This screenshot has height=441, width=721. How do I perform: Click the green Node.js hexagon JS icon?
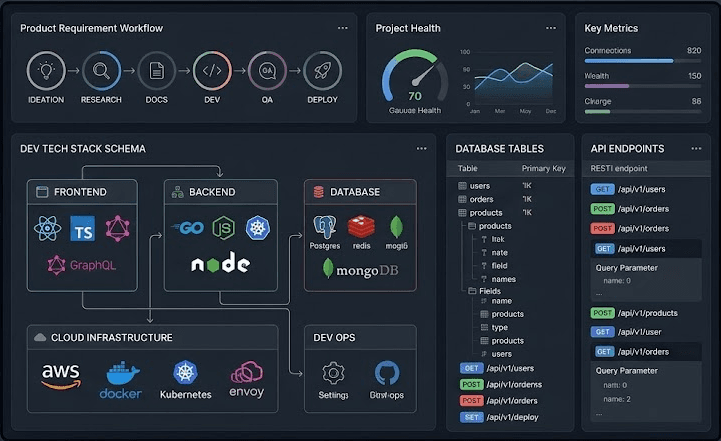tap(223, 228)
